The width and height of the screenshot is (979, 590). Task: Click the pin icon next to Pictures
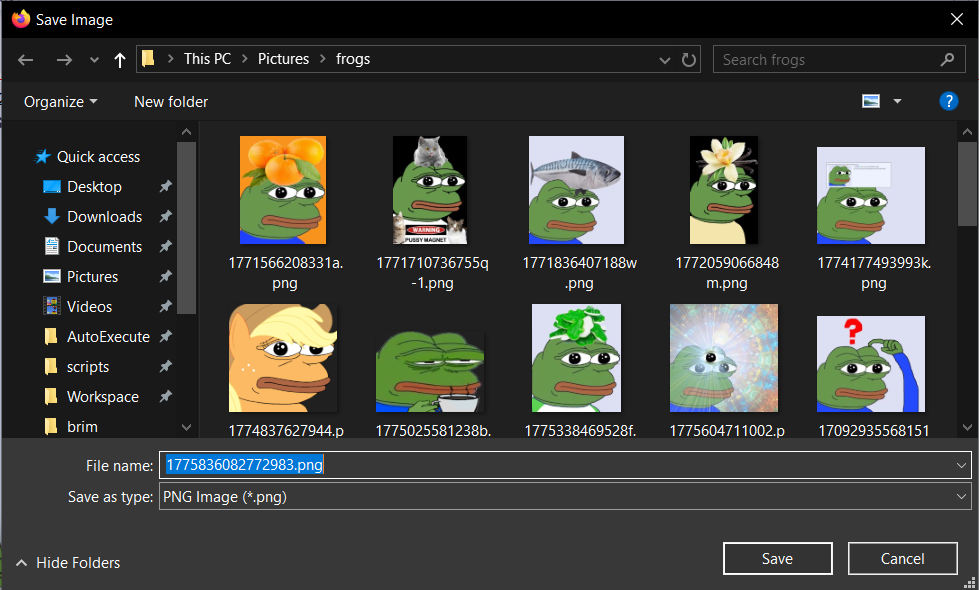pyautogui.click(x=165, y=277)
